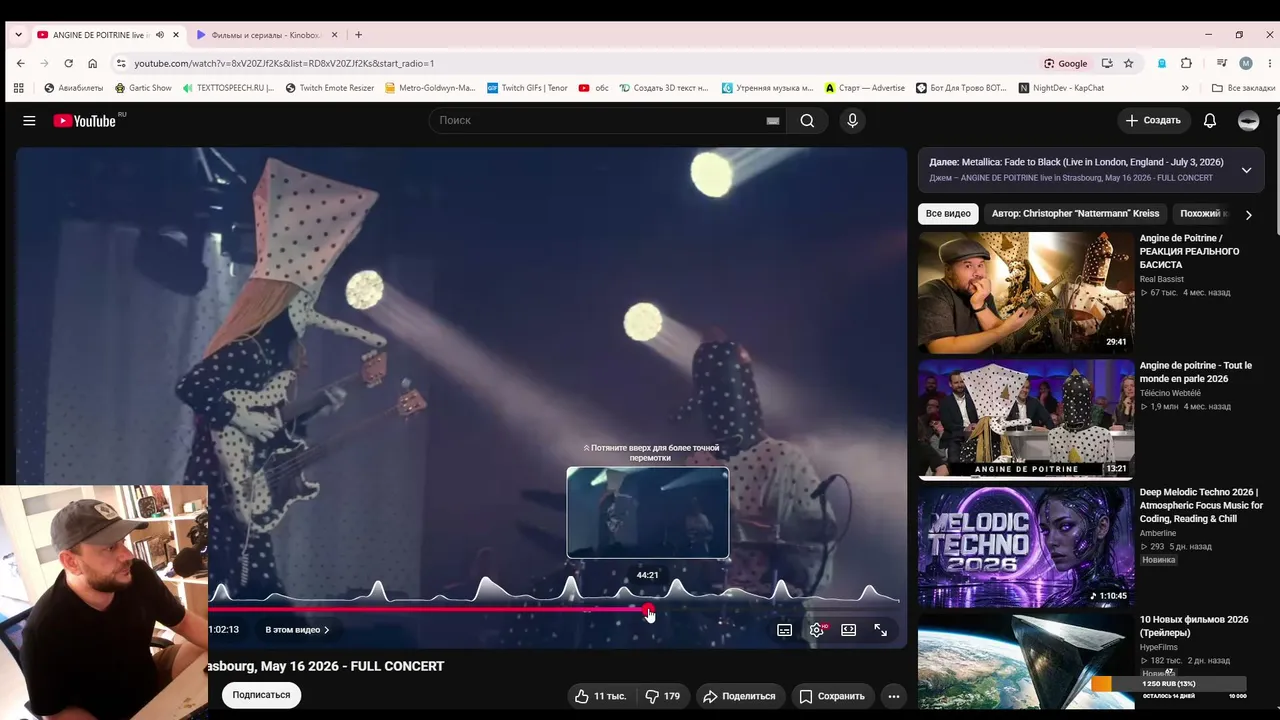Show more bookmarks with the chevron

click(x=1185, y=88)
